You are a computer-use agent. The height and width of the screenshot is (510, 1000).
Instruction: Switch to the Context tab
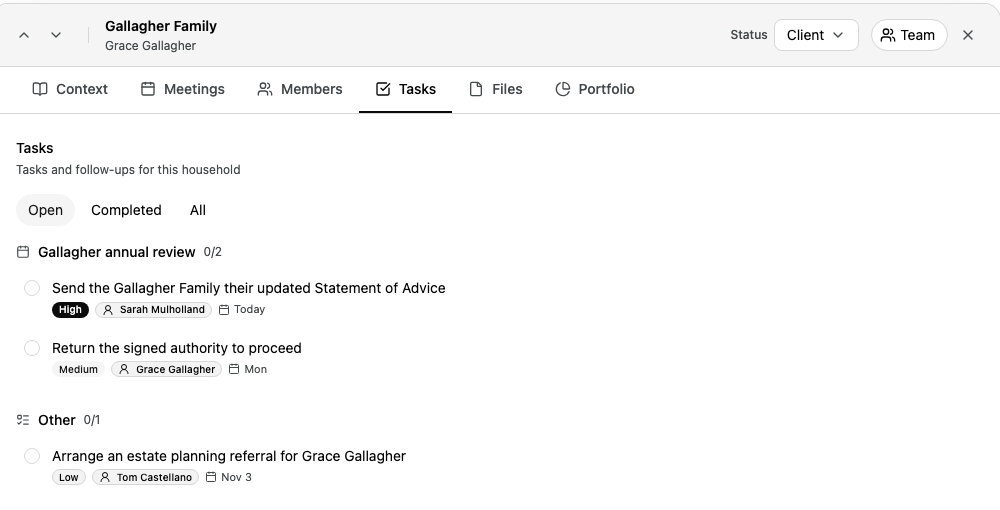tap(70, 89)
